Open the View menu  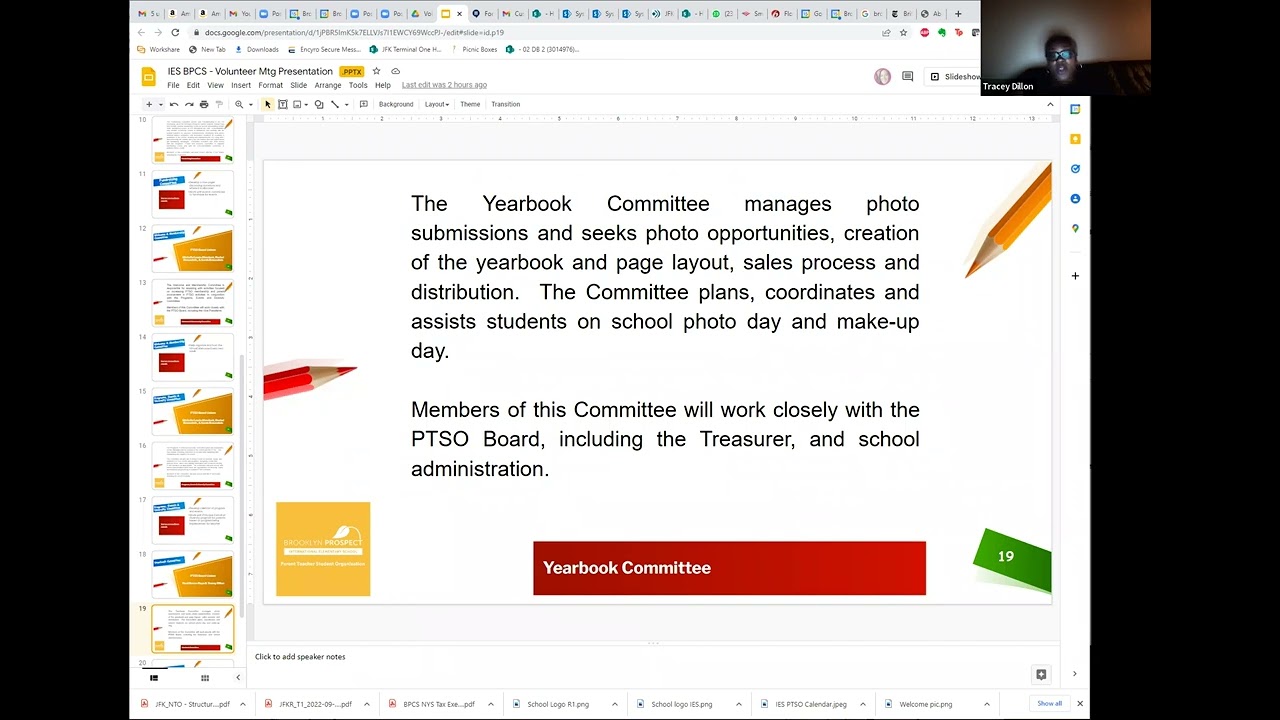(215, 85)
